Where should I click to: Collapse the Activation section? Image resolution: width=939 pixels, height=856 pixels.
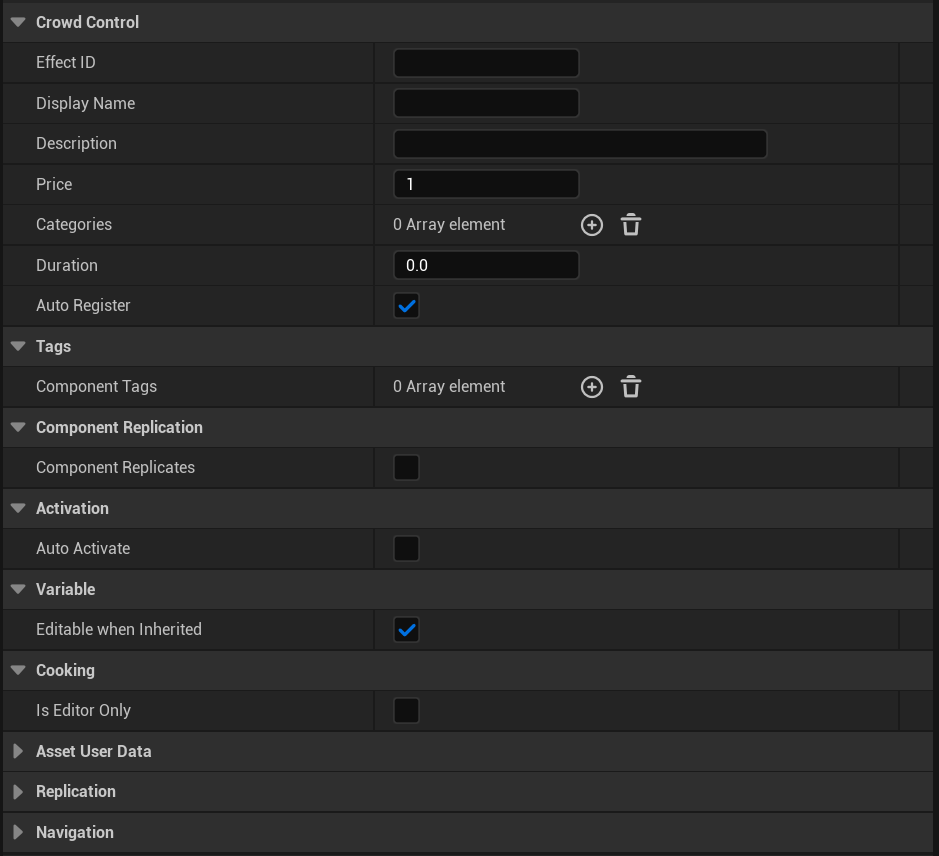point(18,508)
